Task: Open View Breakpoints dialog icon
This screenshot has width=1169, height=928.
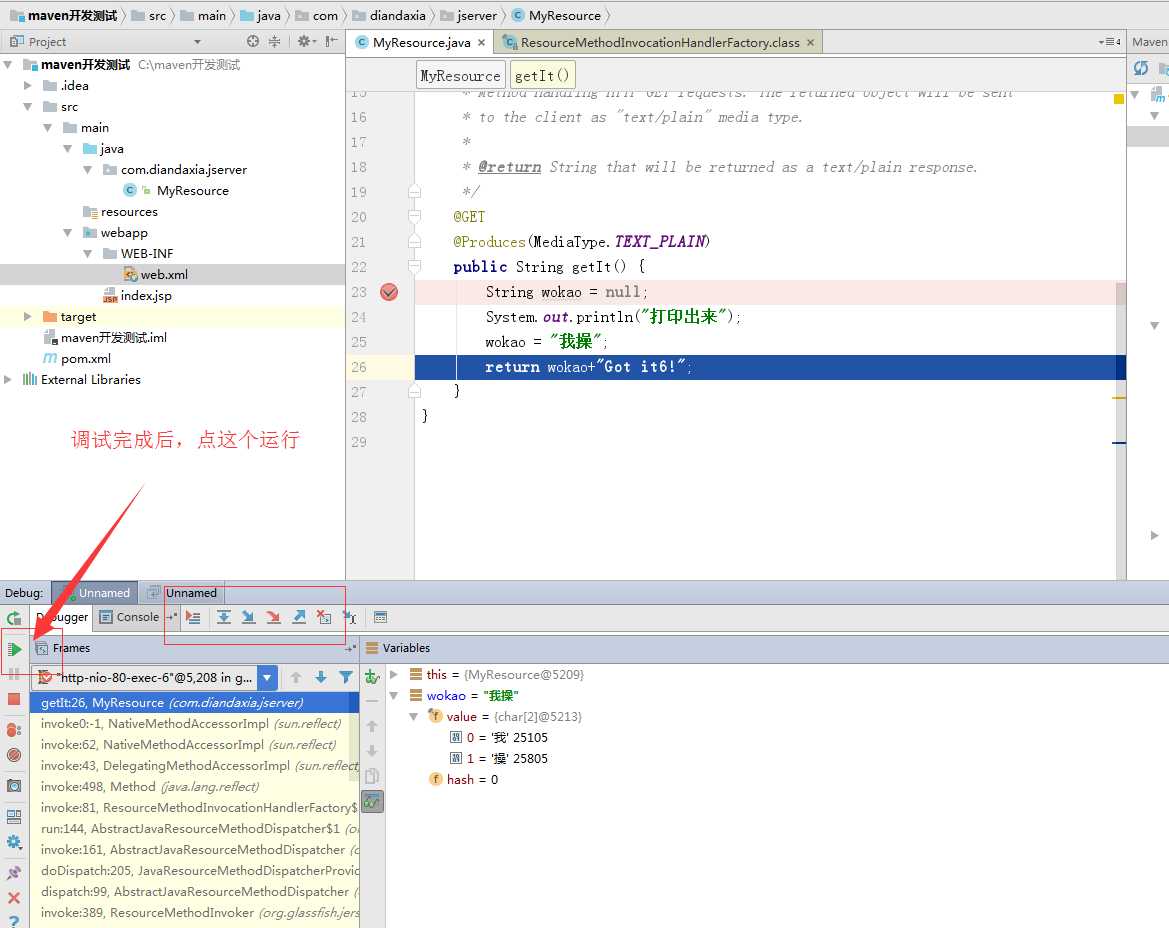Action: (14, 730)
